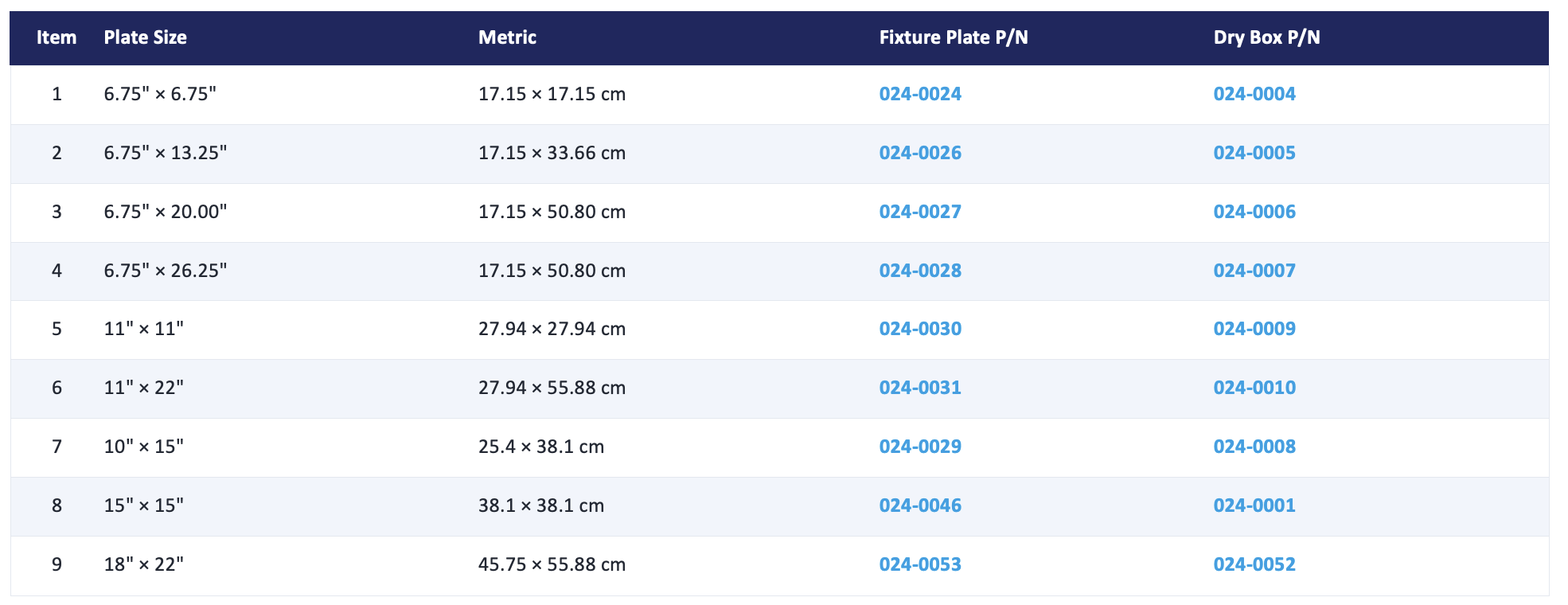Viewport: 1568px width, 605px height.
Task: Select fixture plate 024-0027 link
Action: [920, 212]
